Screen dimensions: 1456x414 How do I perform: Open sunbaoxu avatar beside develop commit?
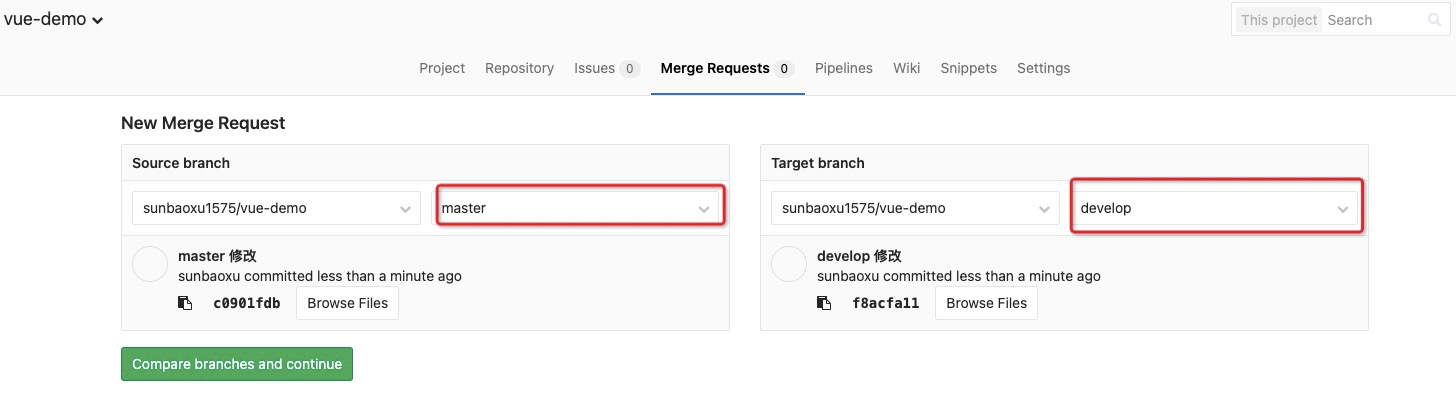point(789,264)
